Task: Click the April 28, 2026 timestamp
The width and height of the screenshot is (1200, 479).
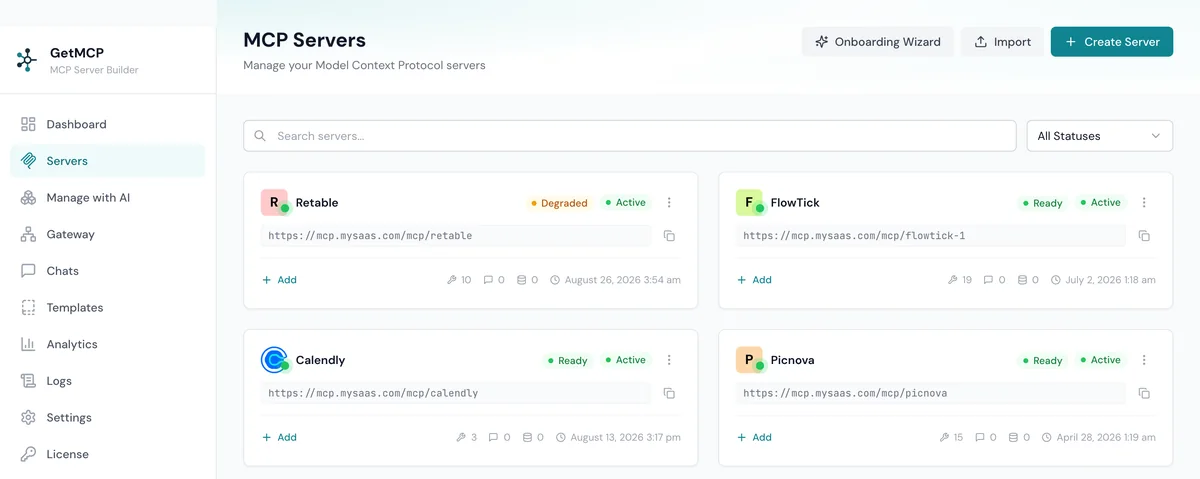Action: [x=1106, y=437]
